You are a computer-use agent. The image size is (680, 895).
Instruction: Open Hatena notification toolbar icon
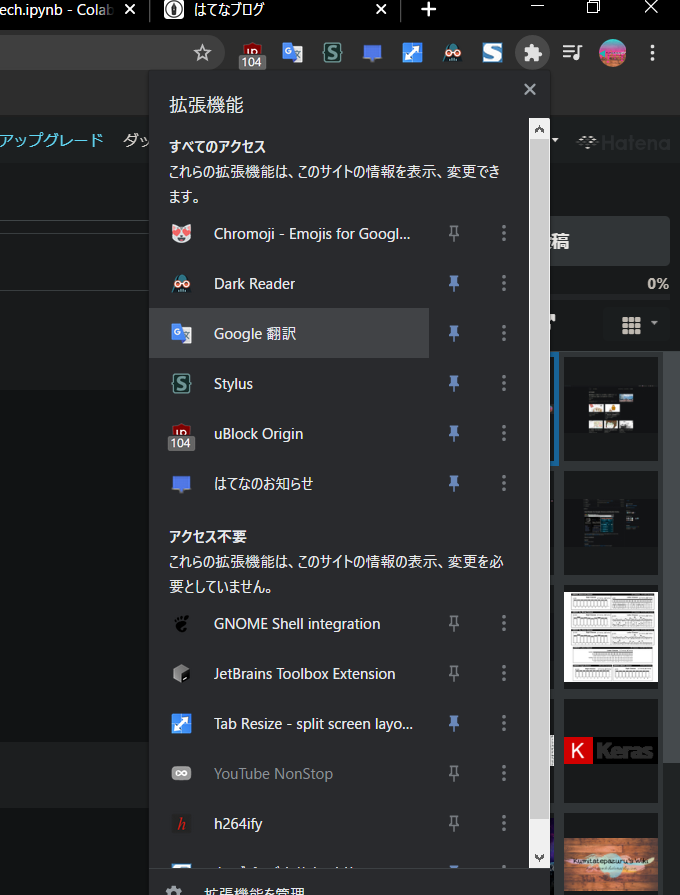(x=372, y=53)
